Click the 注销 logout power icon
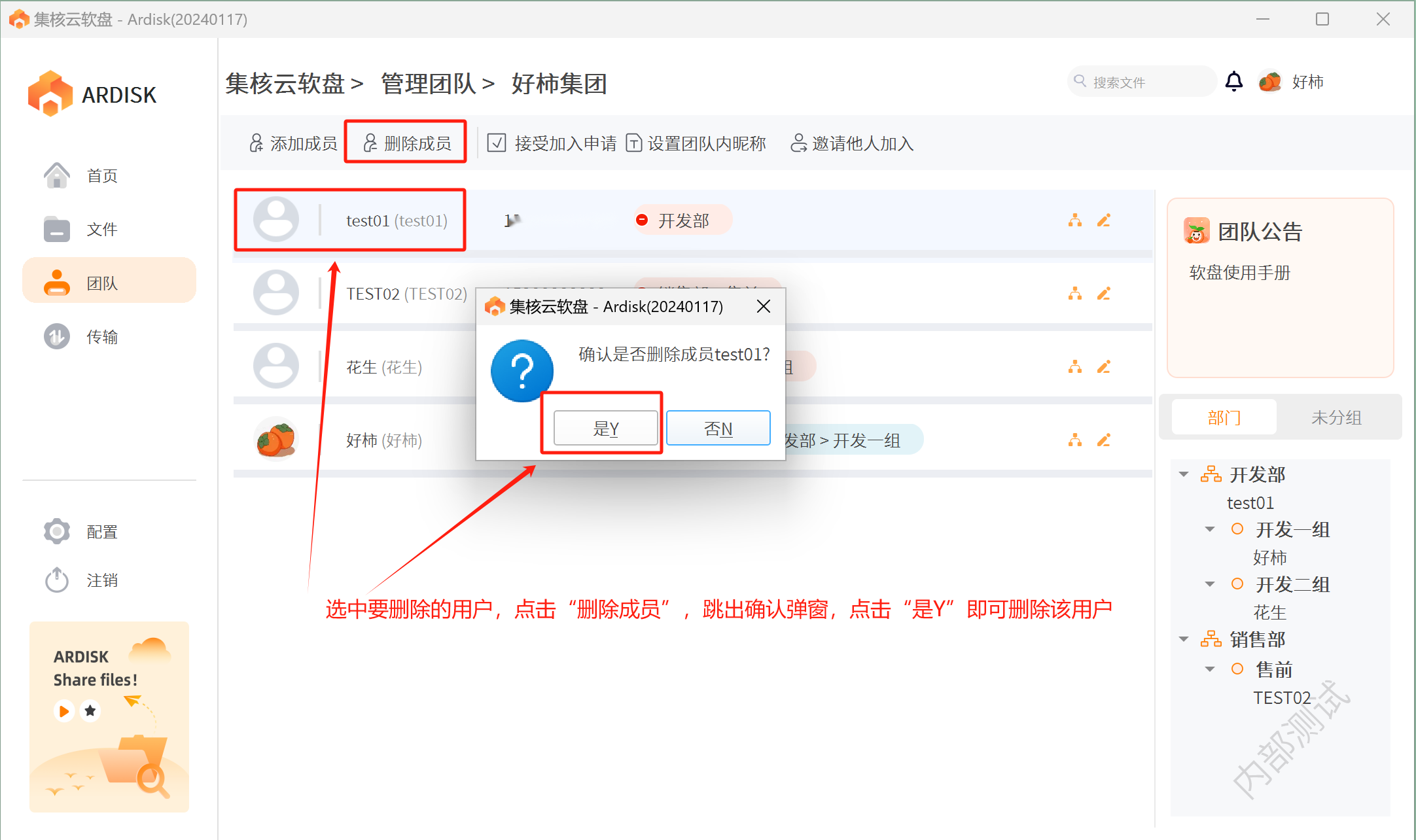The image size is (1416, 840). (57, 580)
